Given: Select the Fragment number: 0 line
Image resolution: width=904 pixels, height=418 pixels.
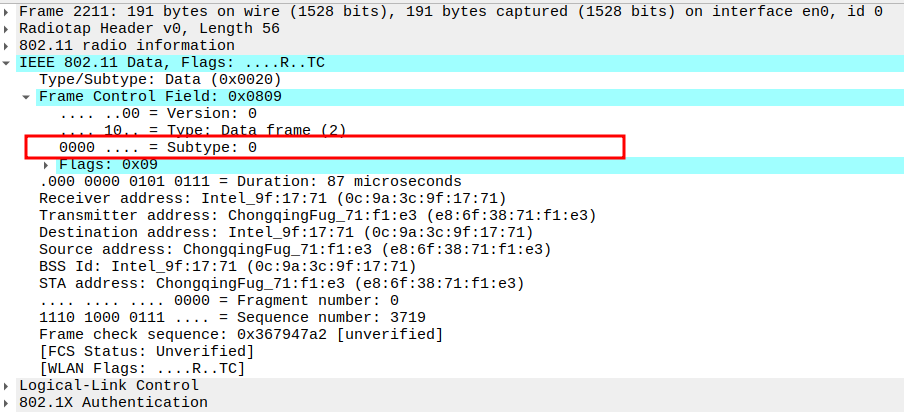Looking at the screenshot, I should tap(219, 301).
